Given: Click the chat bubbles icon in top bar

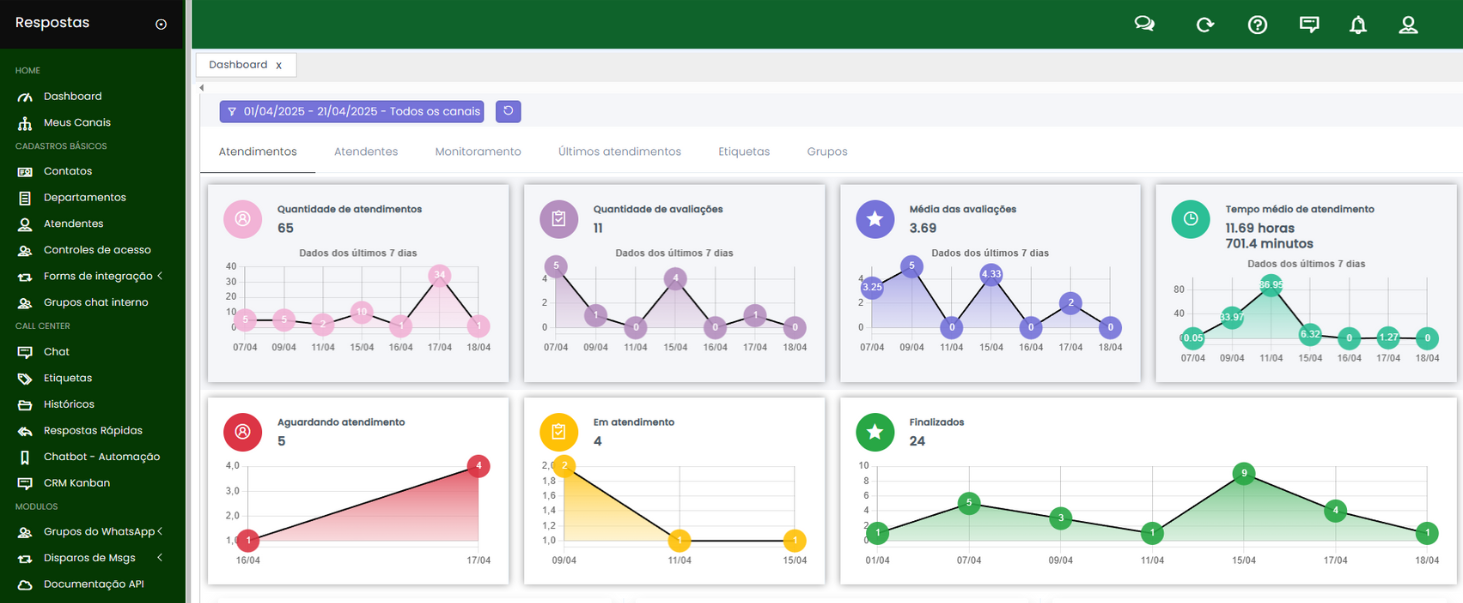Looking at the screenshot, I should click(x=1144, y=24).
